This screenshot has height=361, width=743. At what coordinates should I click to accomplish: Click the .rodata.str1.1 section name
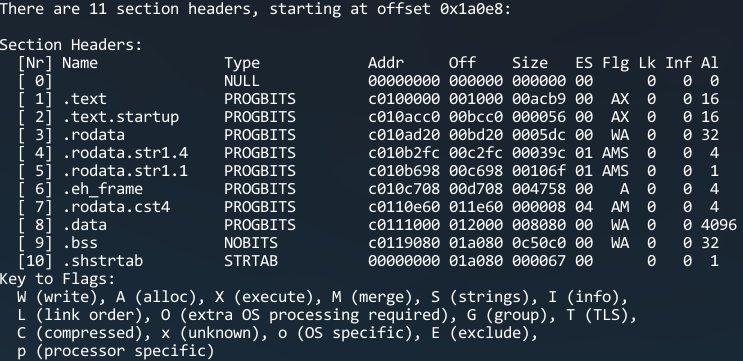coord(125,171)
